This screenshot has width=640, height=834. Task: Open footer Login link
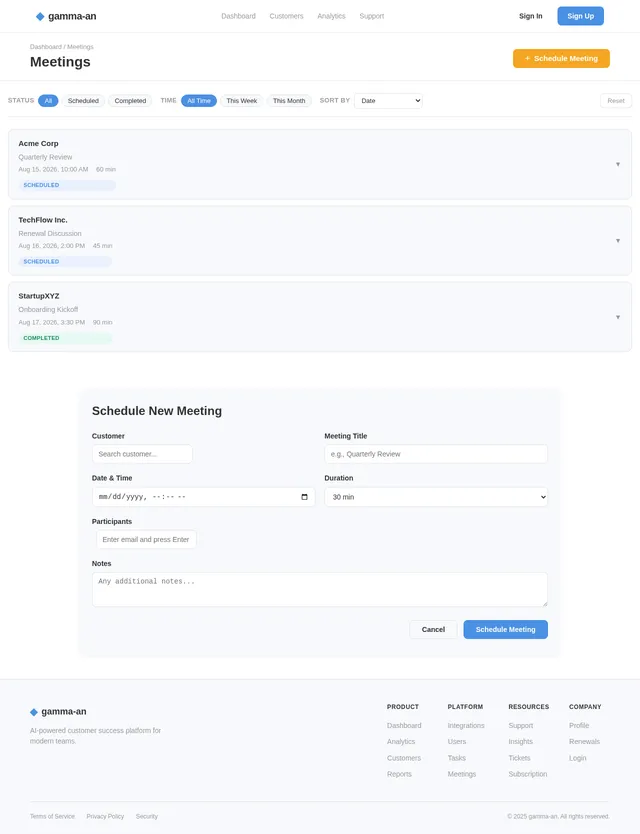(577, 758)
